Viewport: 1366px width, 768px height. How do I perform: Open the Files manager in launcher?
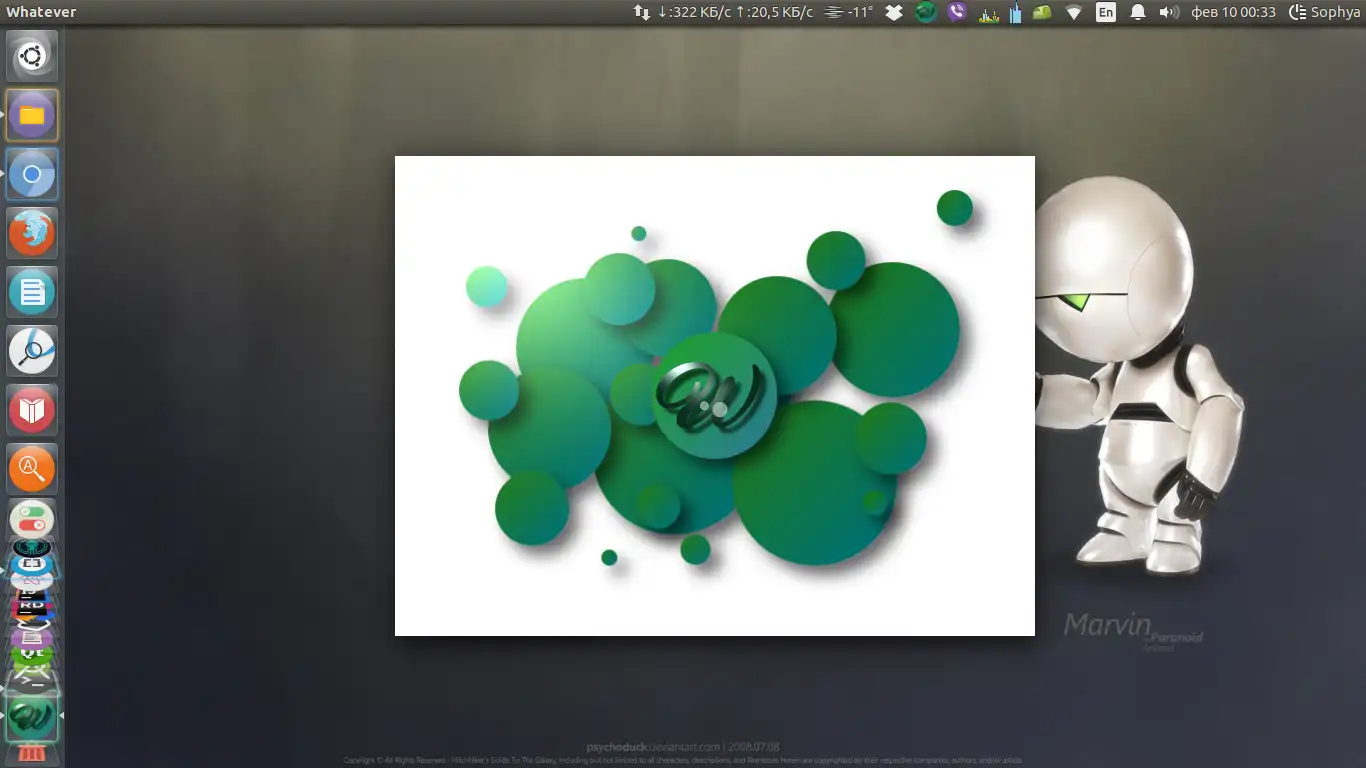[32, 115]
